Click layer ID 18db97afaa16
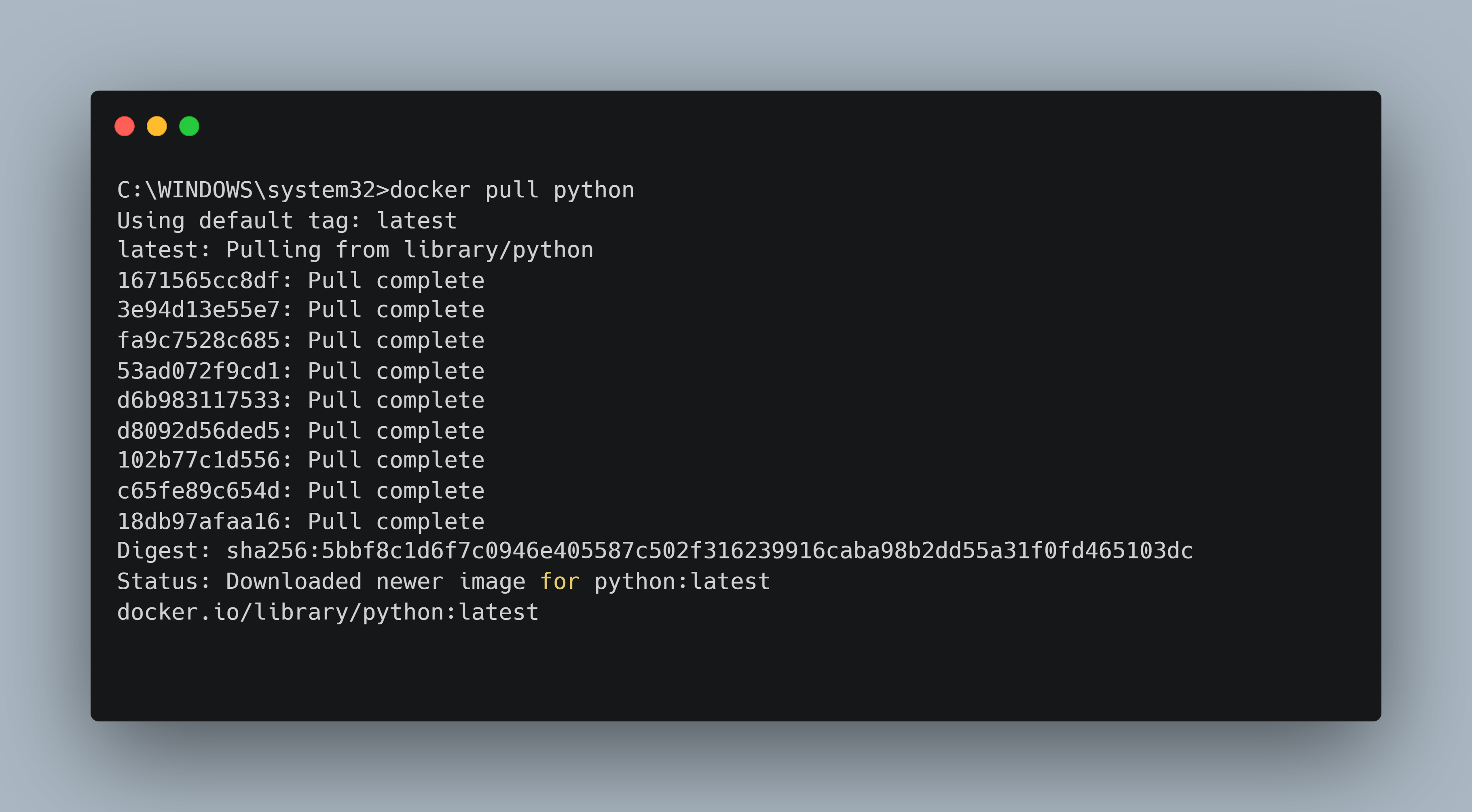This screenshot has width=1472, height=812. [x=198, y=521]
